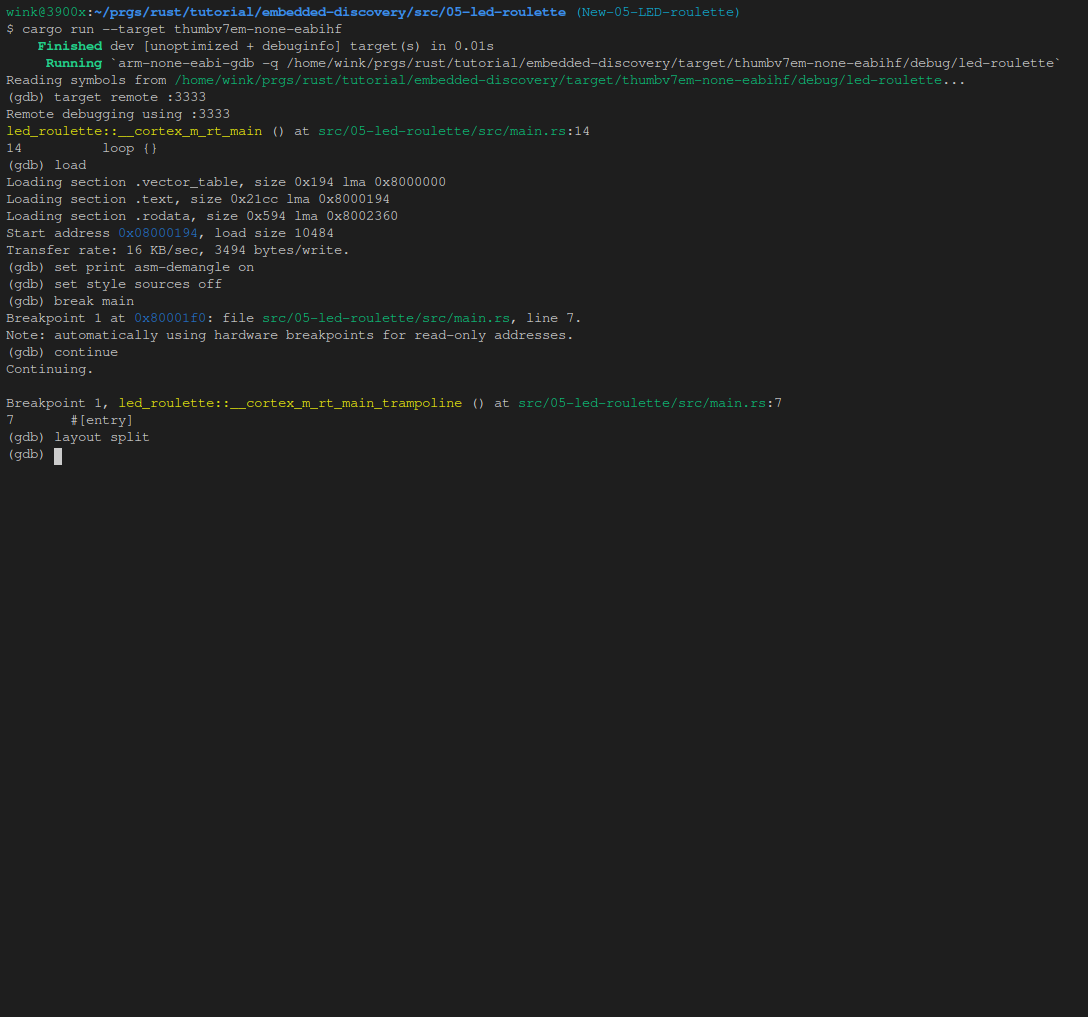
Task: Click the start address 0x08000194
Action: click(x=158, y=233)
